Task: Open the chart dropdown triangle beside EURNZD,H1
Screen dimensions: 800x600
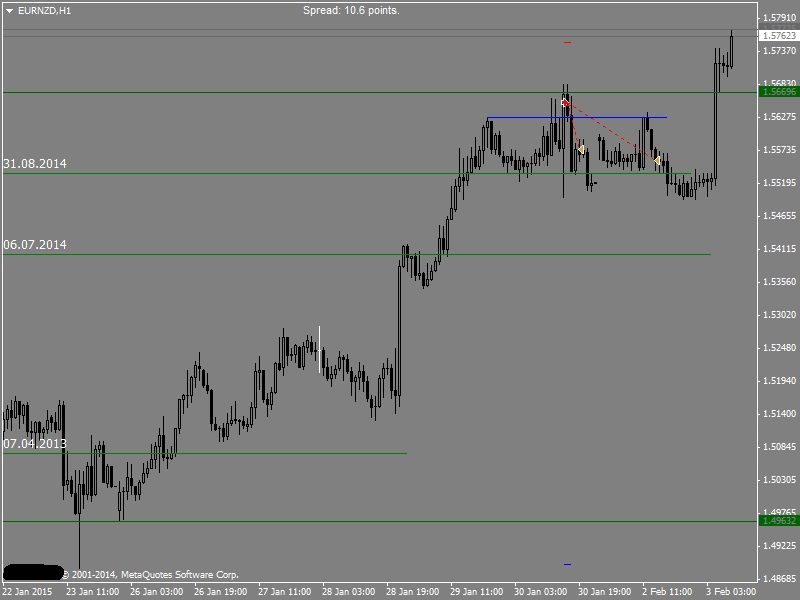Action: (x=9, y=11)
